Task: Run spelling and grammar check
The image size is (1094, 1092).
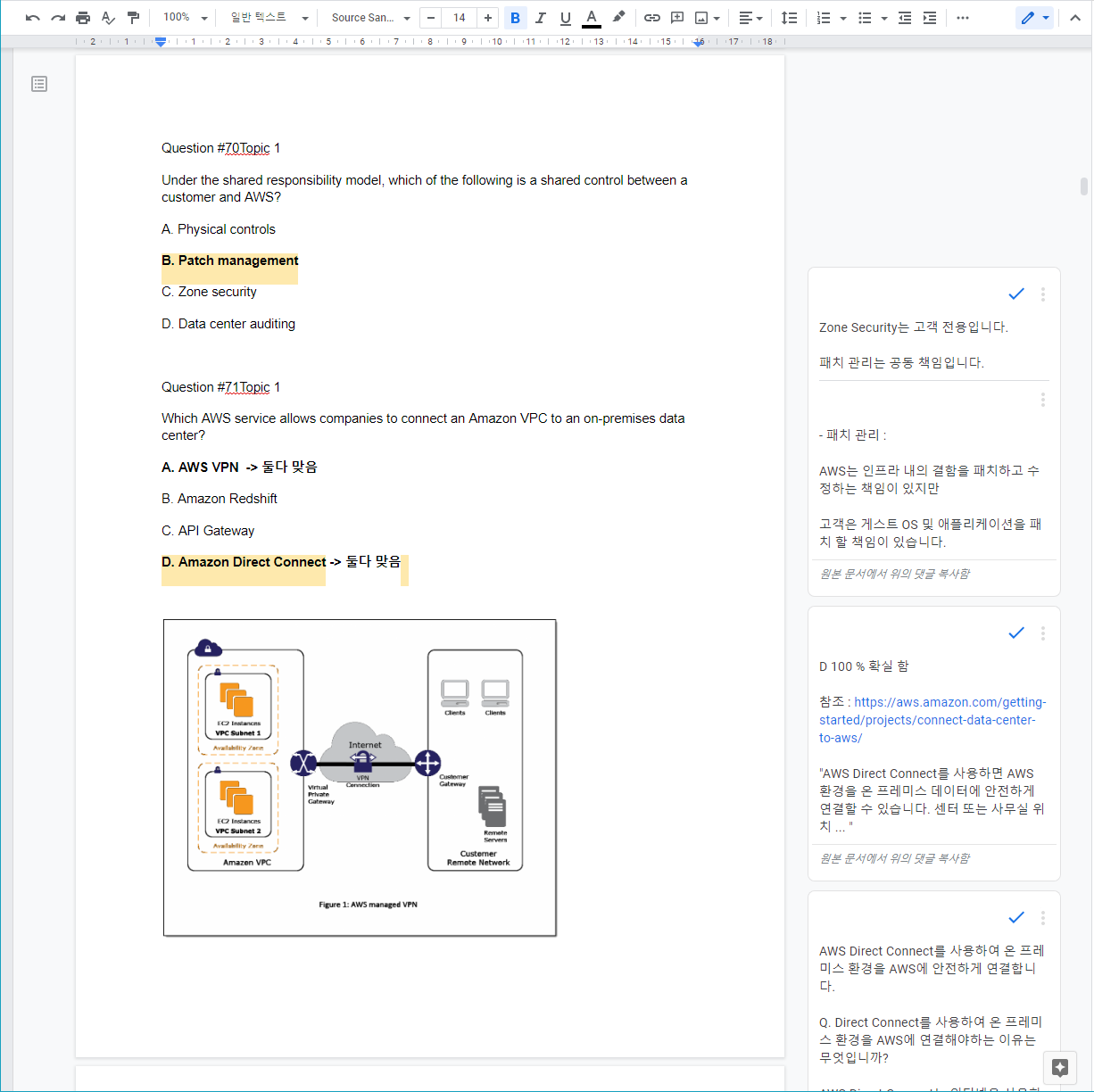Action: click(x=108, y=18)
